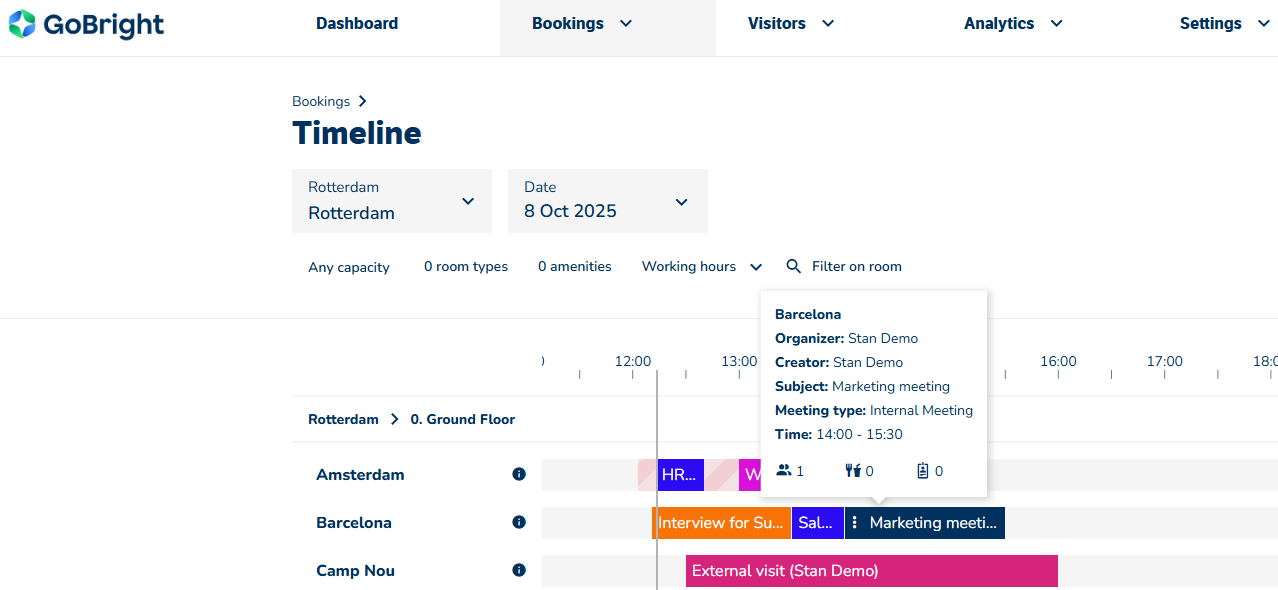Image resolution: width=1278 pixels, height=590 pixels.
Task: Open the Visitors menu
Action: (x=791, y=24)
